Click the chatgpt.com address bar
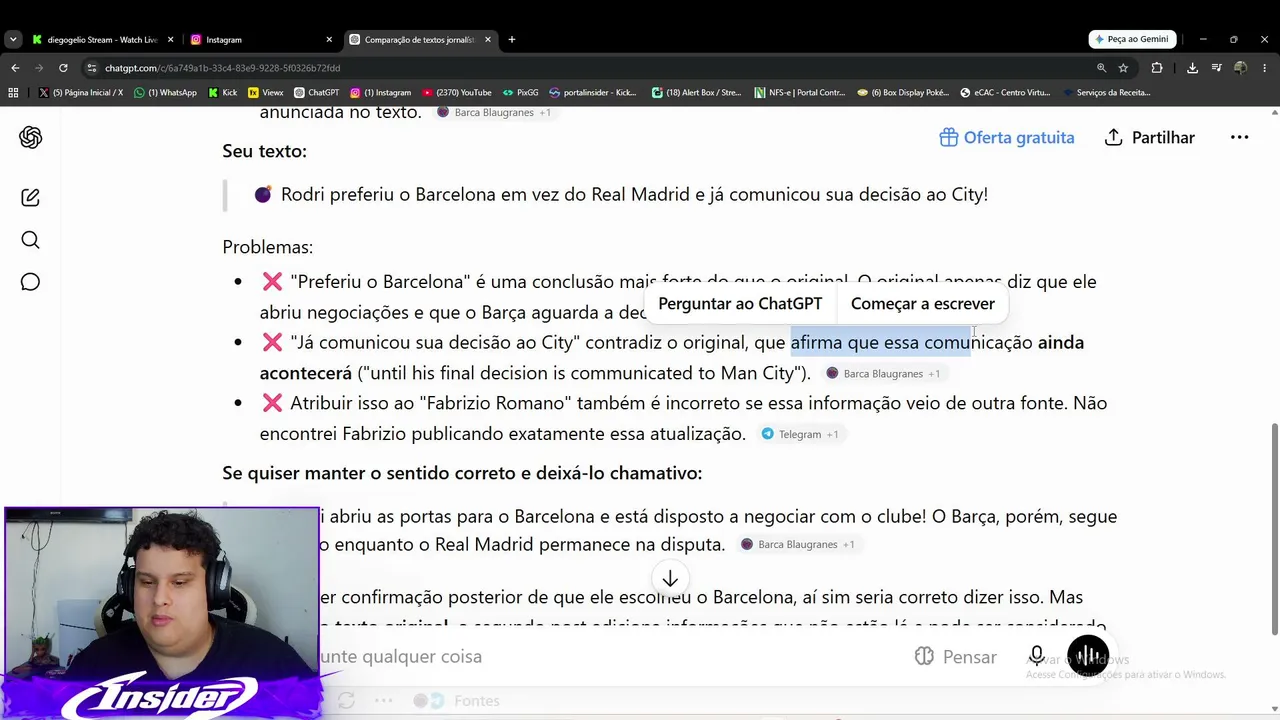Image resolution: width=1280 pixels, height=720 pixels. (x=590, y=68)
